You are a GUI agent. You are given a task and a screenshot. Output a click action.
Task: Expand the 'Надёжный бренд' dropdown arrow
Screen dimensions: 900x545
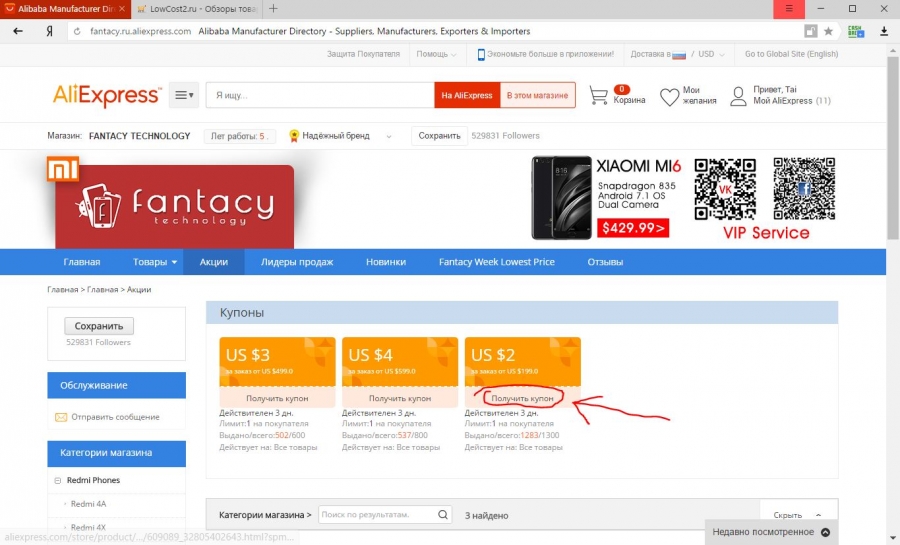click(x=389, y=137)
